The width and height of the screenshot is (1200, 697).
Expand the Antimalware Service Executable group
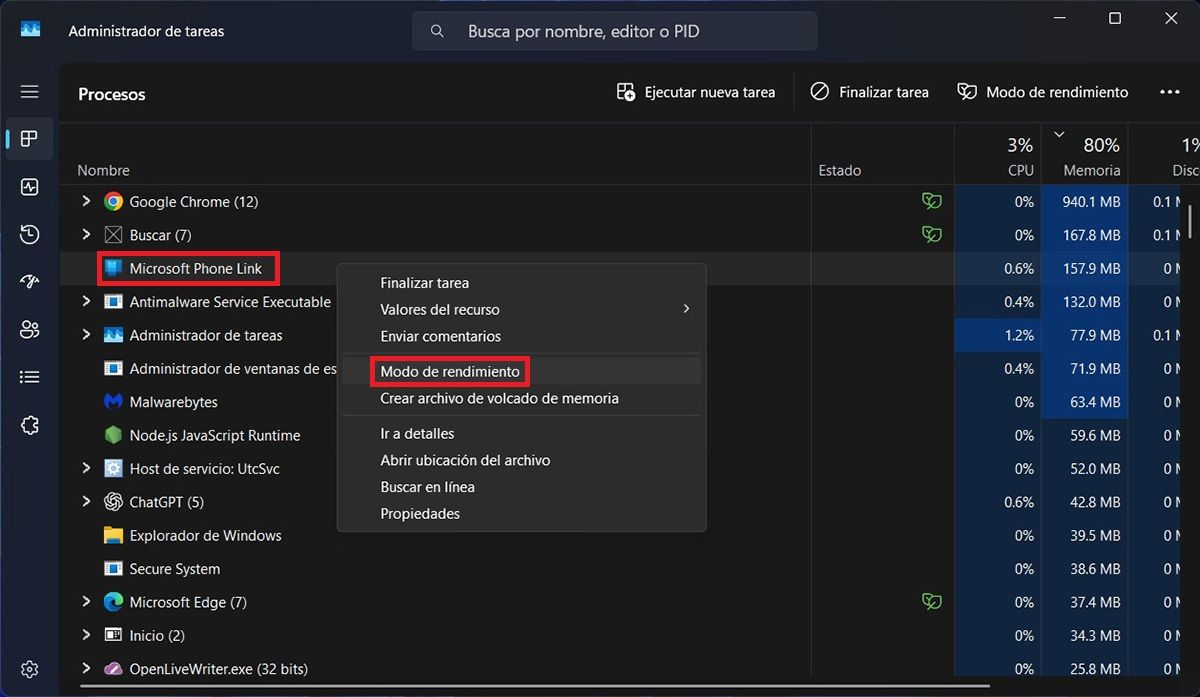[86, 302]
